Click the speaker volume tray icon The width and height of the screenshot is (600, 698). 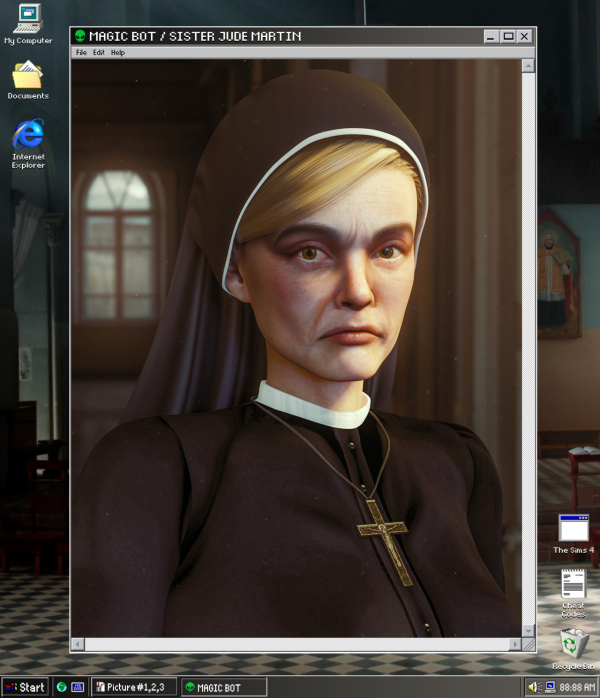(534, 687)
